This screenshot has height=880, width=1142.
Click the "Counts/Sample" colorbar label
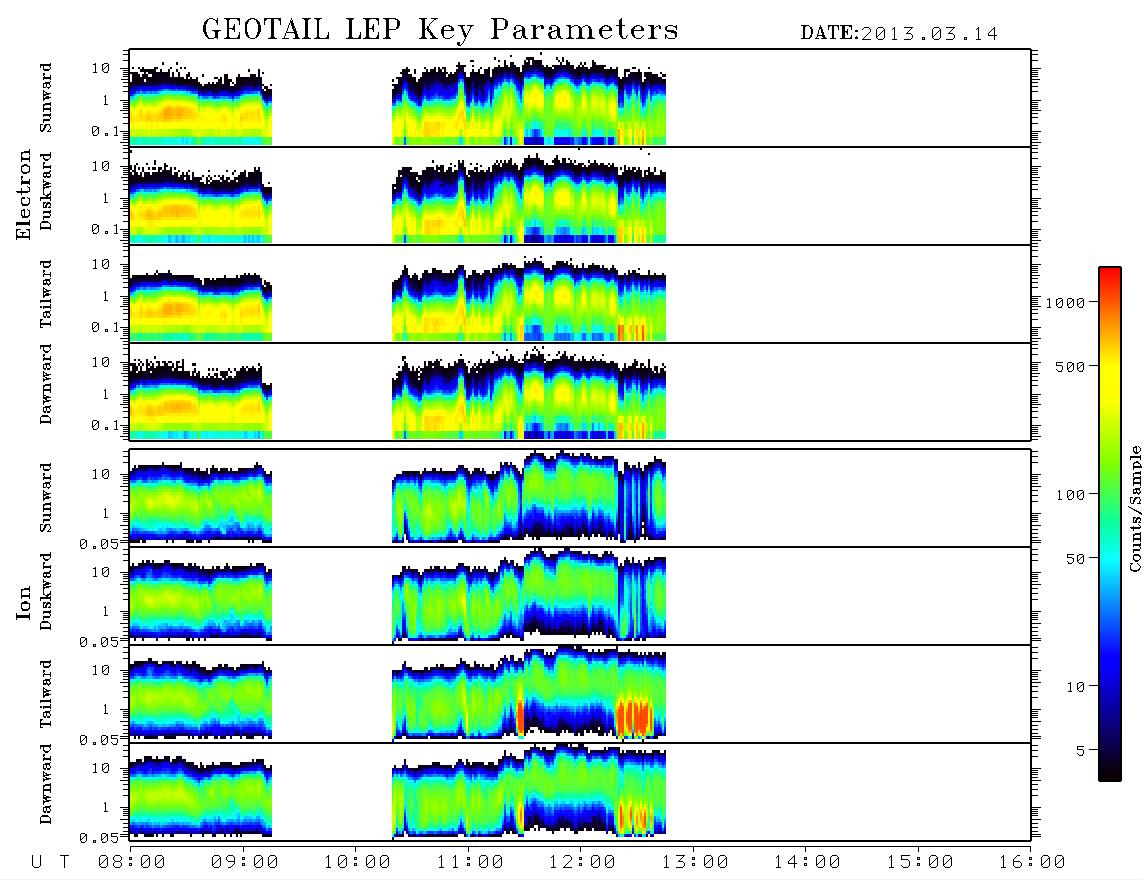[x=1135, y=508]
